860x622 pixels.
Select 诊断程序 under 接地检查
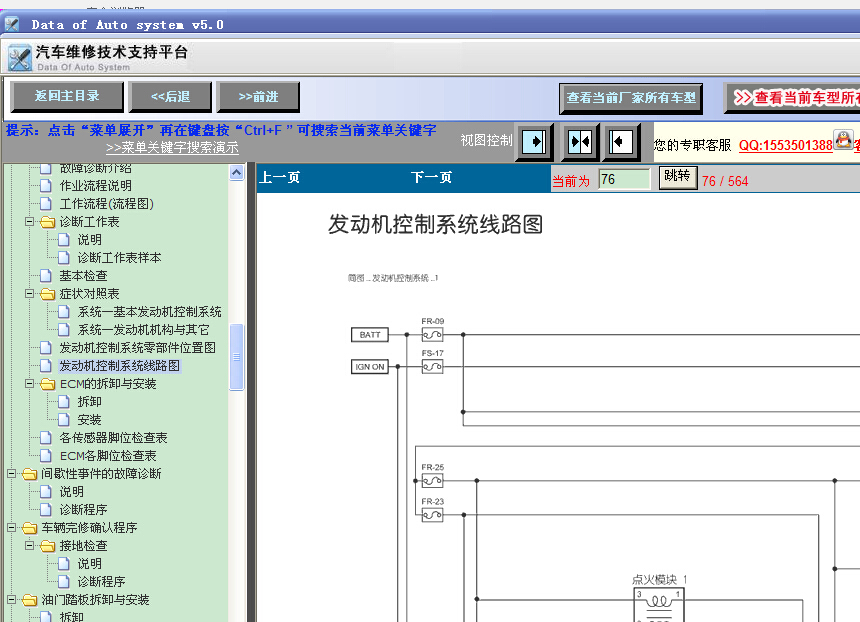101,581
